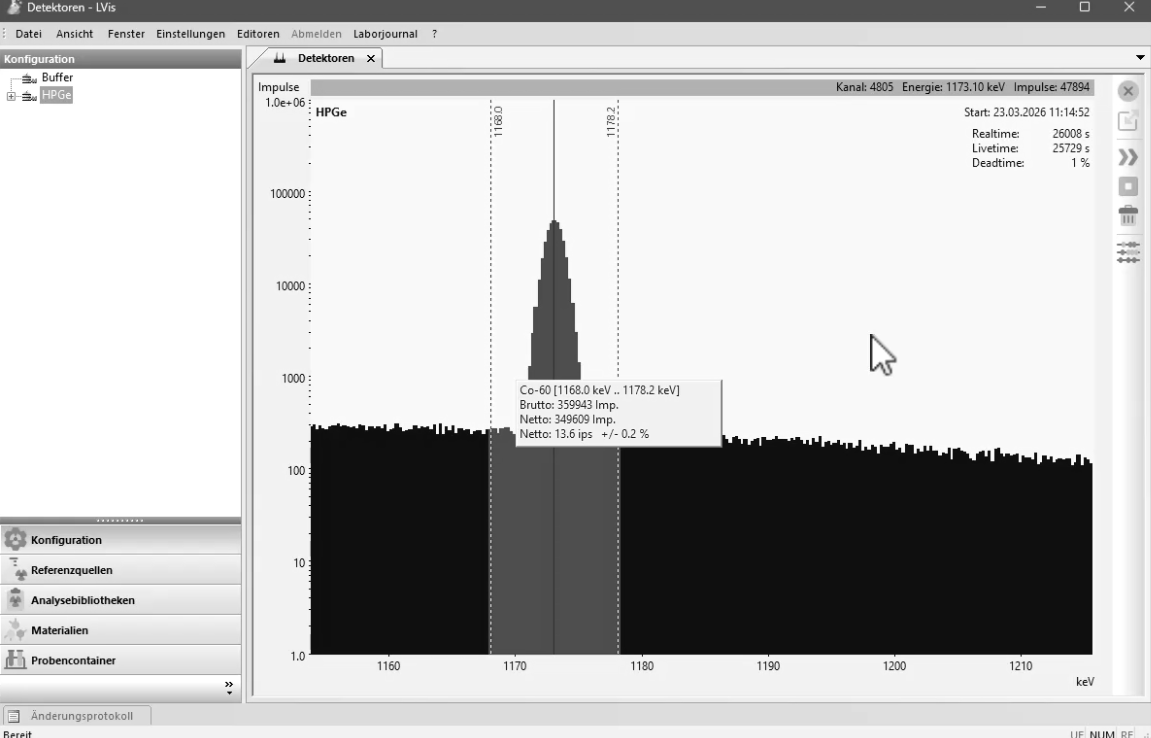The image size is (1151, 738).
Task: Click the Probencontainer panel icon
Action: [16, 660]
